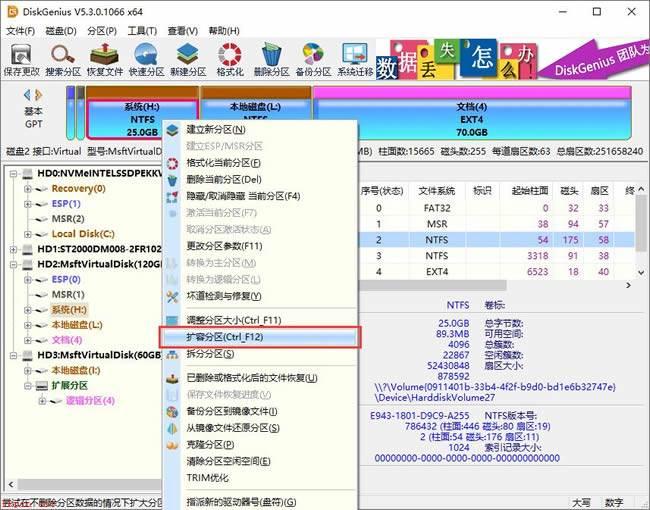Select the FAT32 row in partition table
The image size is (650, 510).
[496, 209]
